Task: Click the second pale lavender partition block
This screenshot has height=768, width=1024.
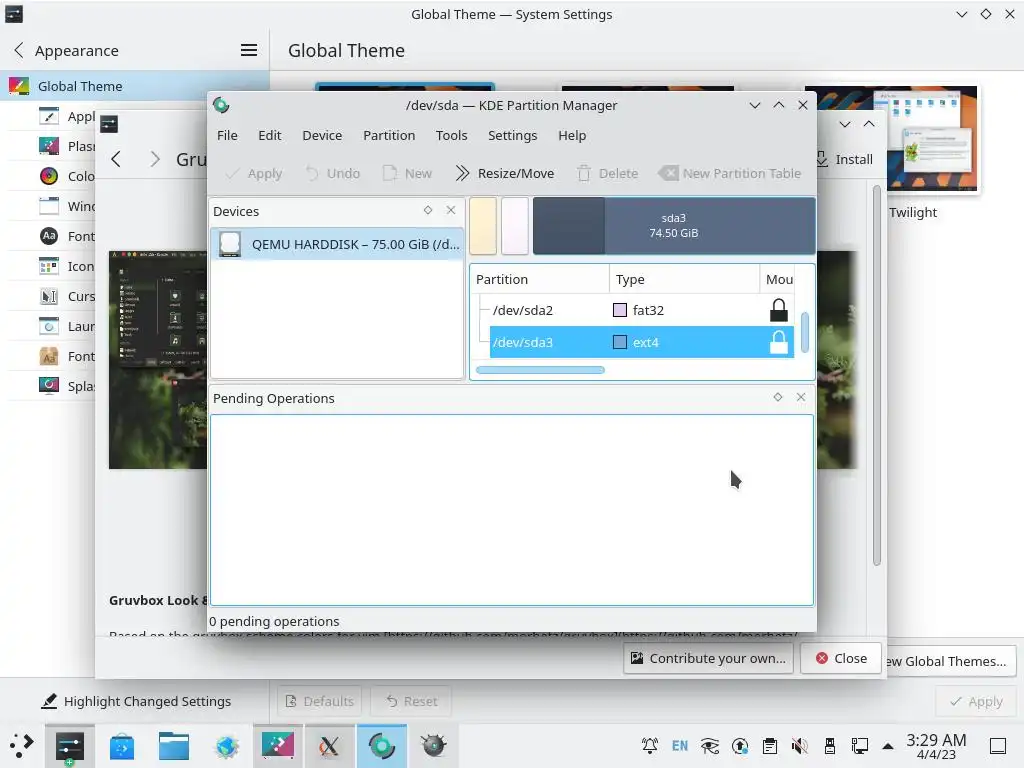Action: [x=515, y=225]
